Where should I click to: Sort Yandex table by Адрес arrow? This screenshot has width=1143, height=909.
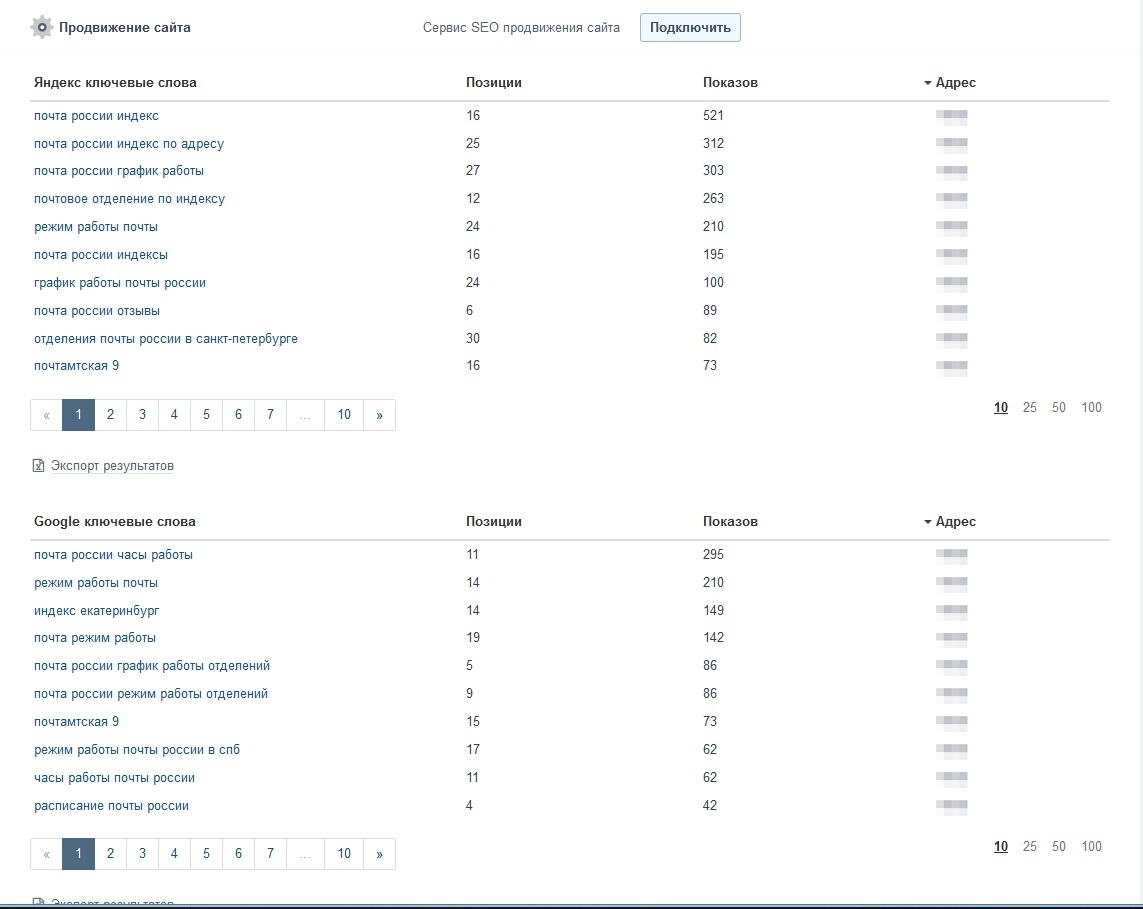[x=928, y=83]
